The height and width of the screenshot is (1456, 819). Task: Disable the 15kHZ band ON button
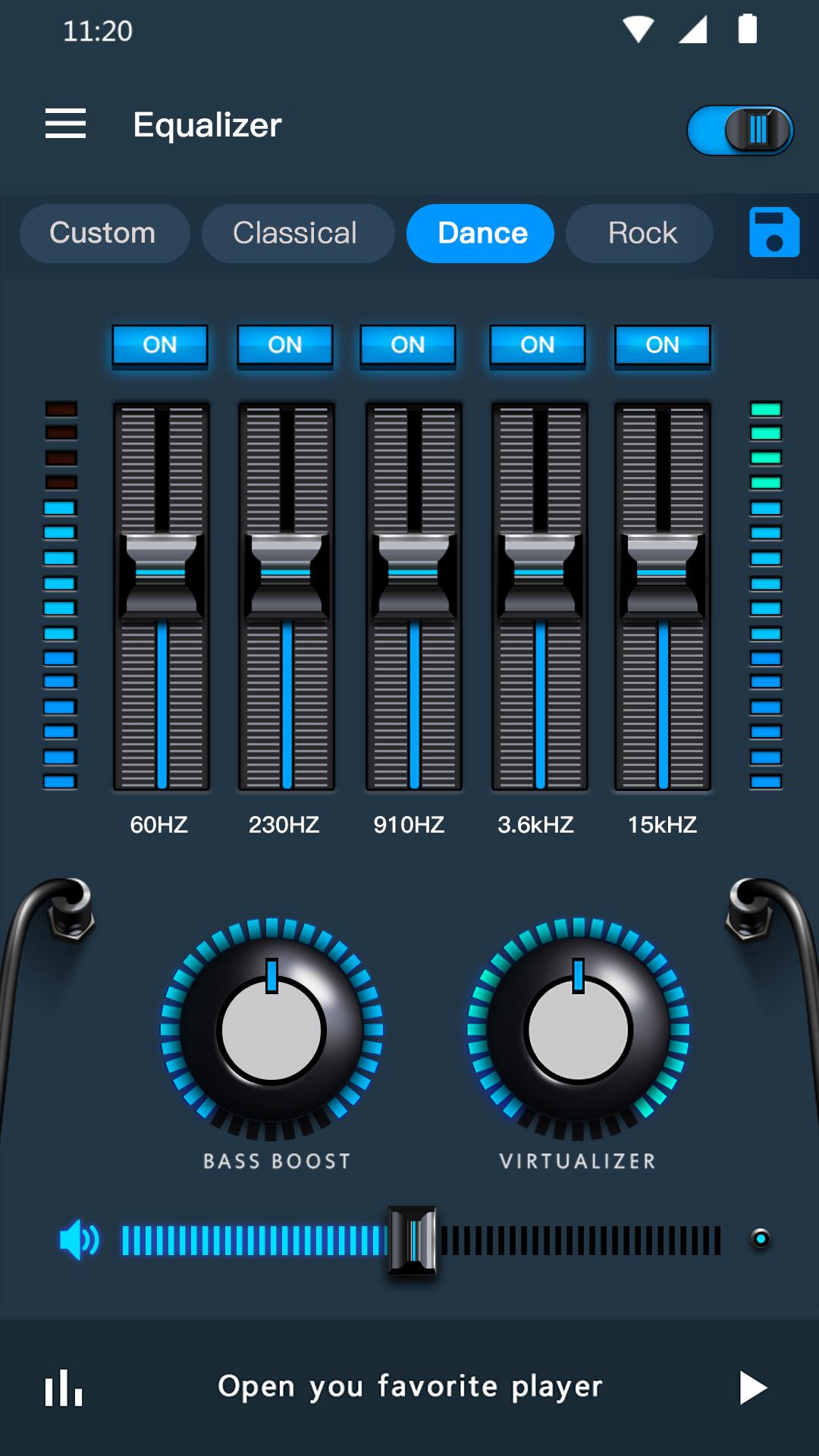(662, 345)
